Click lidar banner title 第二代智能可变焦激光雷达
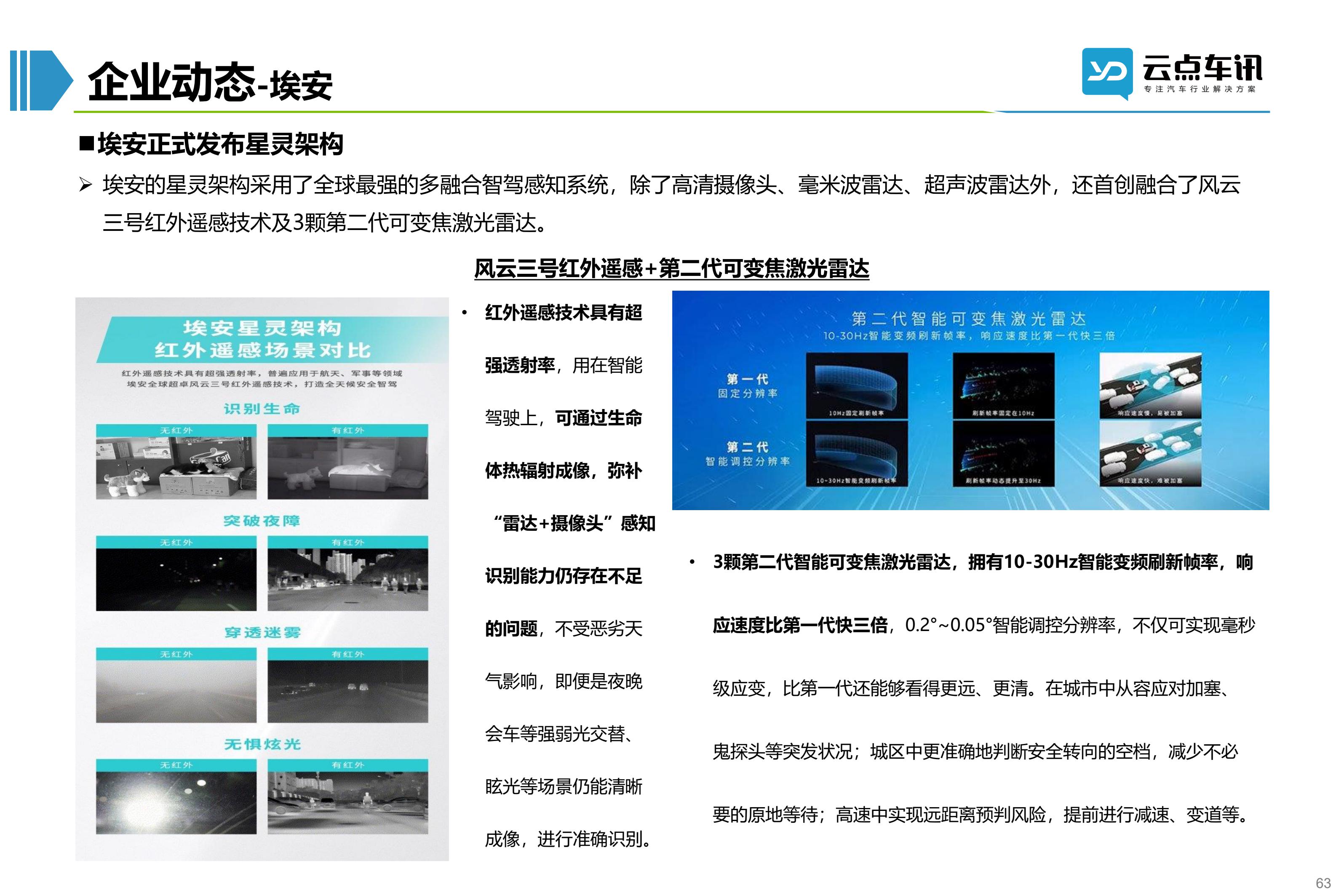The height and width of the screenshot is (896, 1344). point(968,319)
